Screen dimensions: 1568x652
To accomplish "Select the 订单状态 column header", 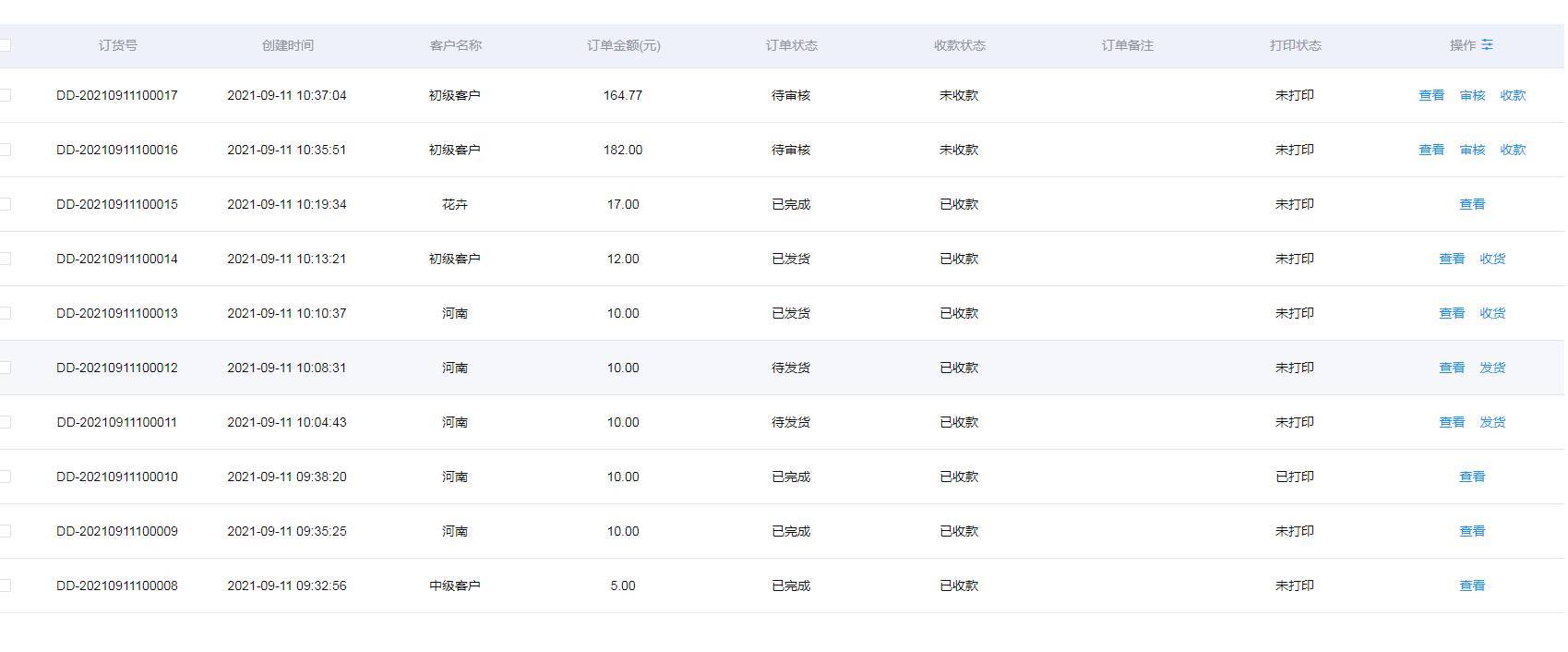I will pos(791,45).
